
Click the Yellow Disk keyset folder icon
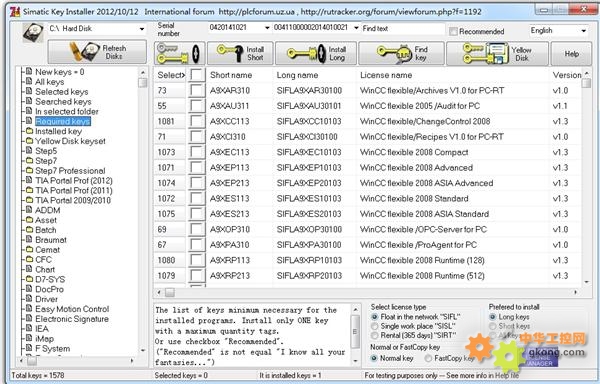pos(29,141)
